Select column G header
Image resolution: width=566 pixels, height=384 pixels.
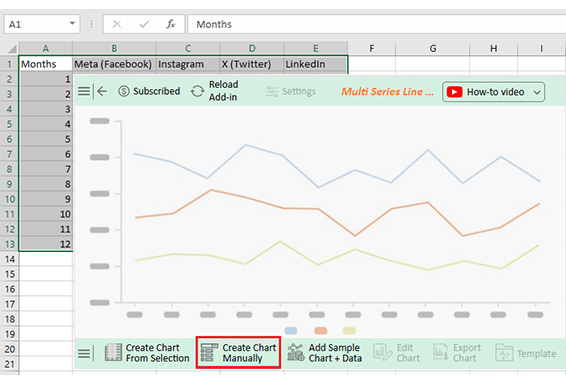pyautogui.click(x=433, y=48)
